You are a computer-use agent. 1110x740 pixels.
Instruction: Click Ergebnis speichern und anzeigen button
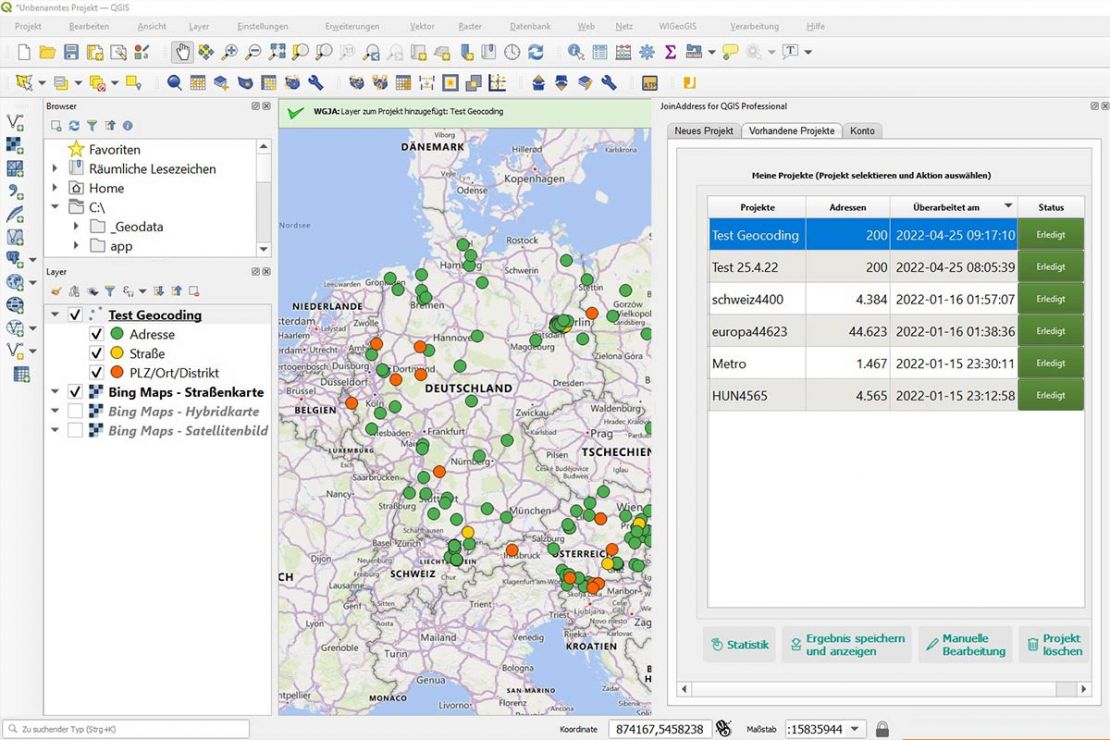[x=847, y=644]
